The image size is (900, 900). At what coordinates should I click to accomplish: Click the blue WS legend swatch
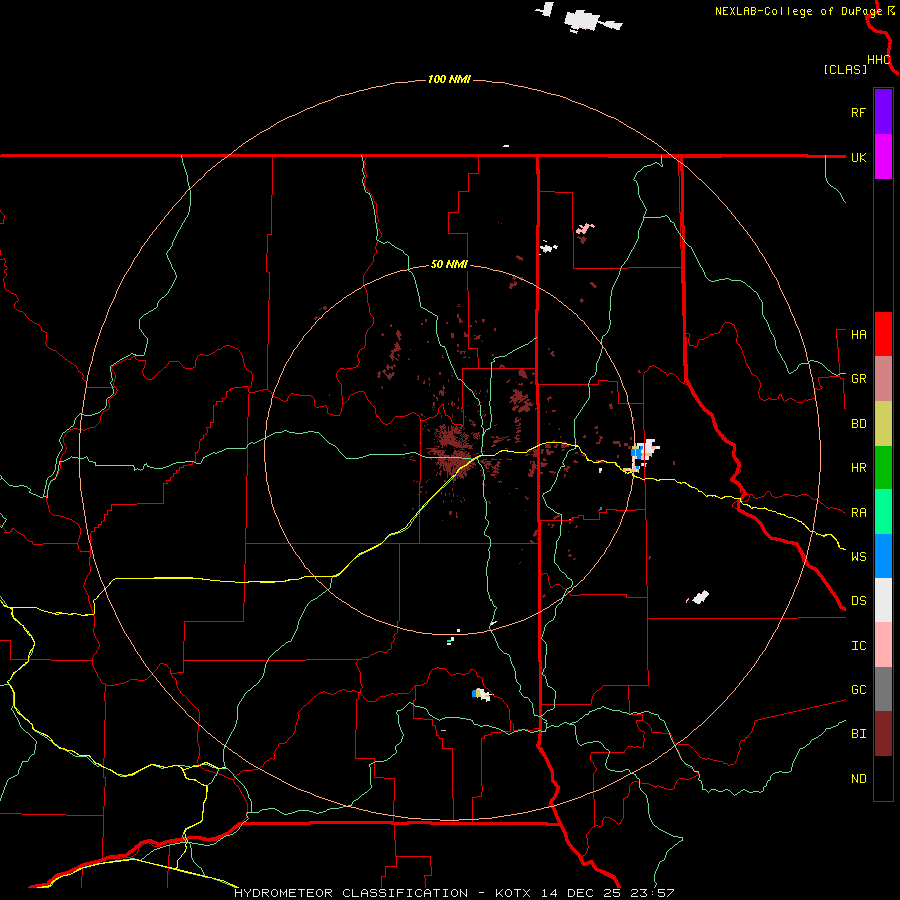coord(883,556)
